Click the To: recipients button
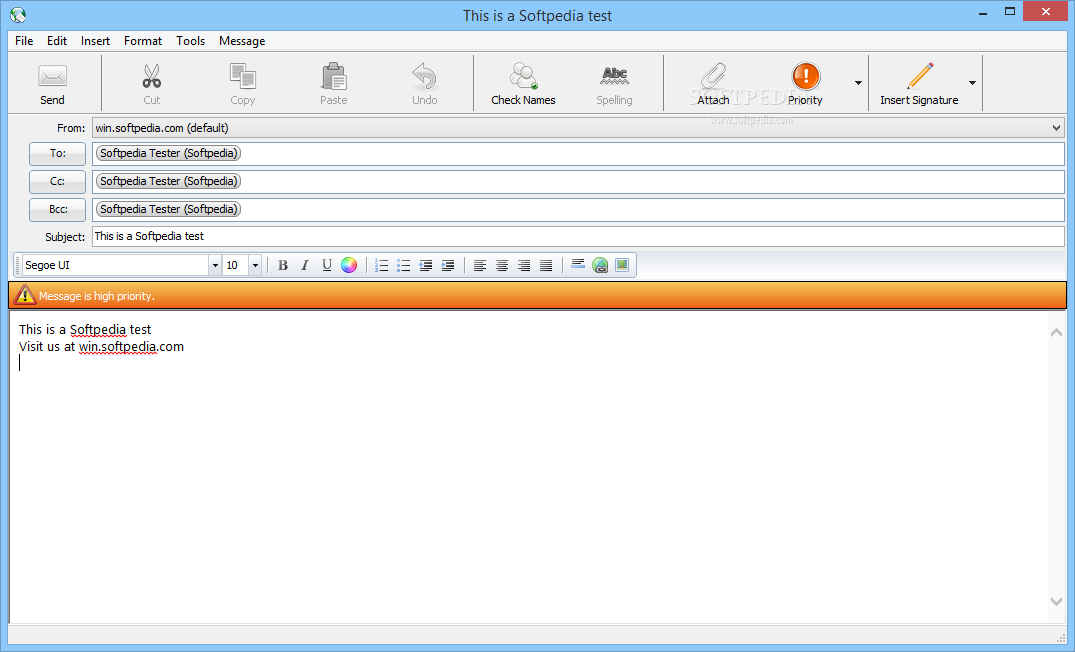The height and width of the screenshot is (652, 1075). point(58,154)
